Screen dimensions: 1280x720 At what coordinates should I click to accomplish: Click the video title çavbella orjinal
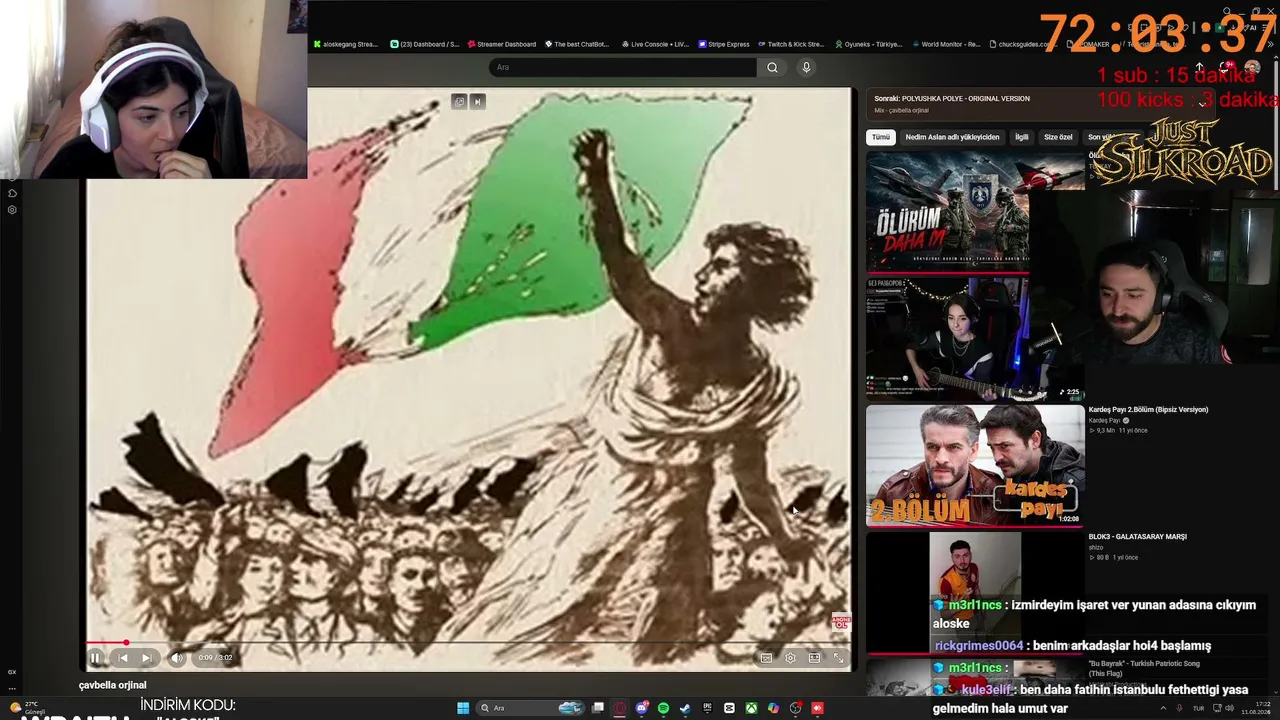pyautogui.click(x=113, y=685)
